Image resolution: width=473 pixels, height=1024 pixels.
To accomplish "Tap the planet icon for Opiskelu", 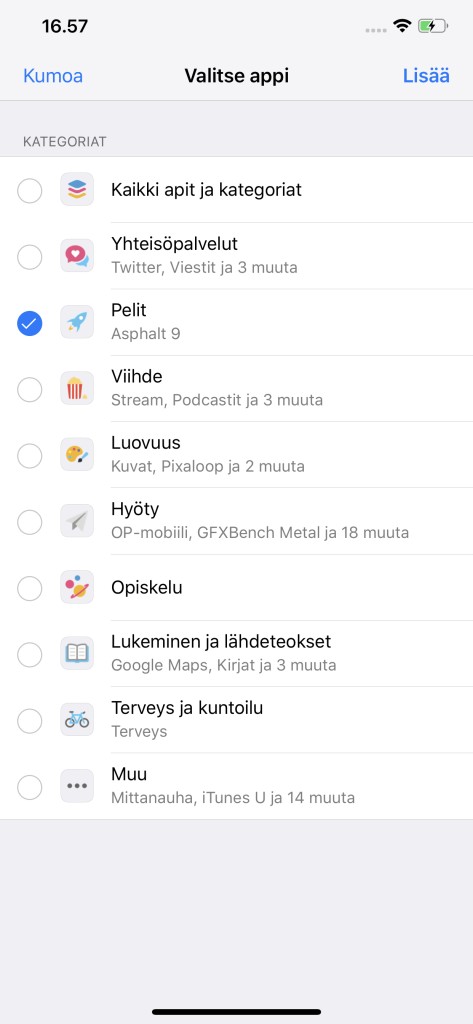I will [77, 587].
